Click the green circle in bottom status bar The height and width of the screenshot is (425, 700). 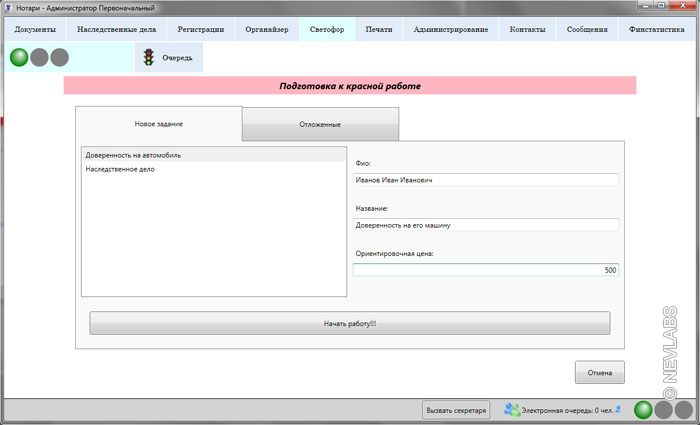click(x=643, y=409)
